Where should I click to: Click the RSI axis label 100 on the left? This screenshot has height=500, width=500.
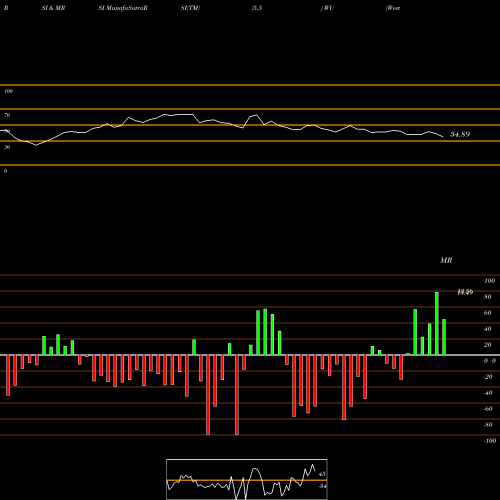pos(8,91)
